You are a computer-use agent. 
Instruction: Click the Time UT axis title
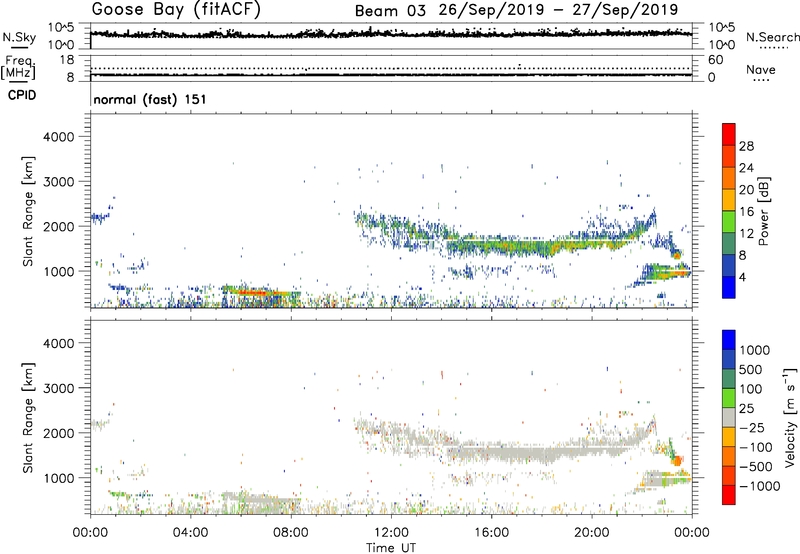point(391,548)
